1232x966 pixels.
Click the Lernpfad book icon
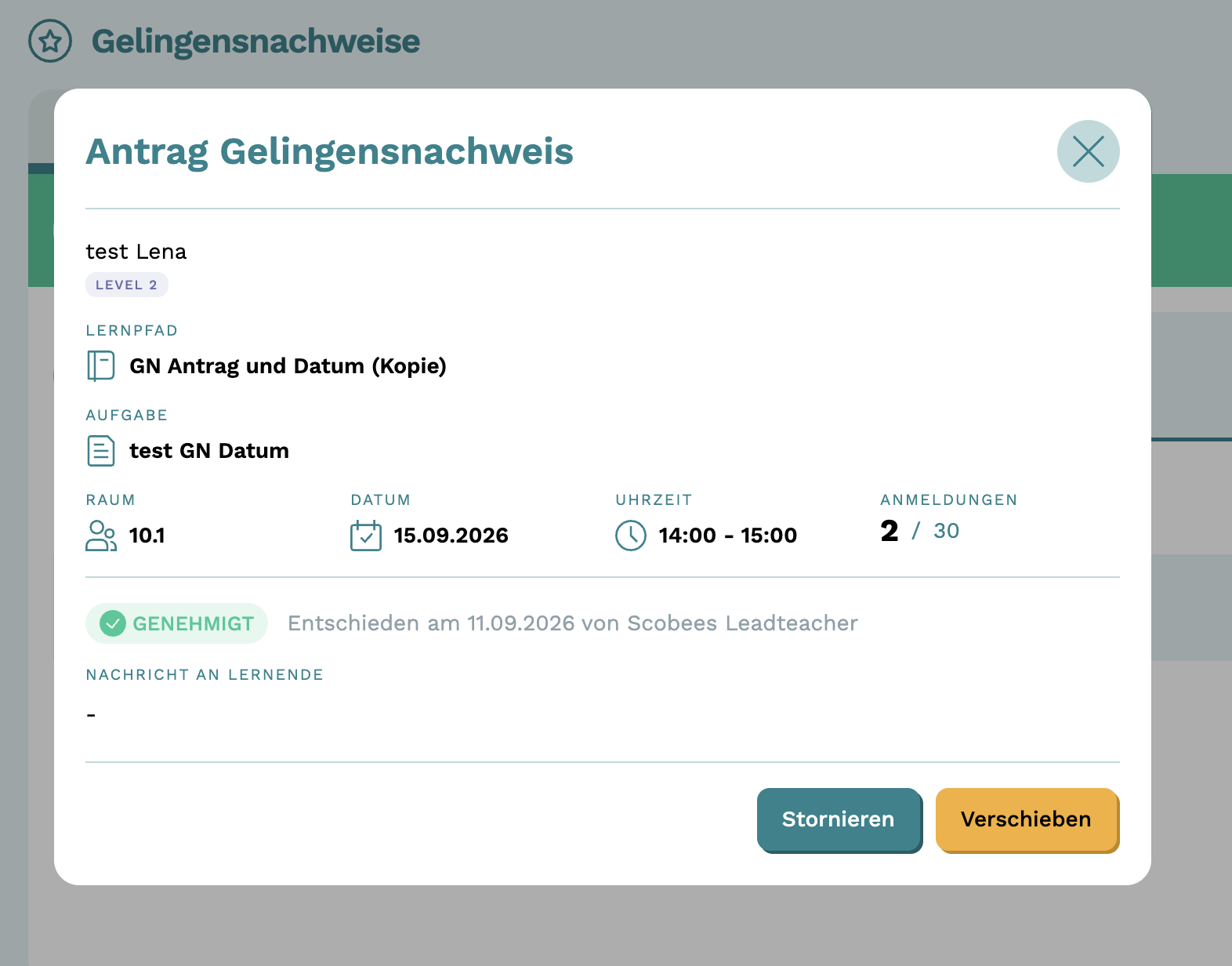point(101,365)
